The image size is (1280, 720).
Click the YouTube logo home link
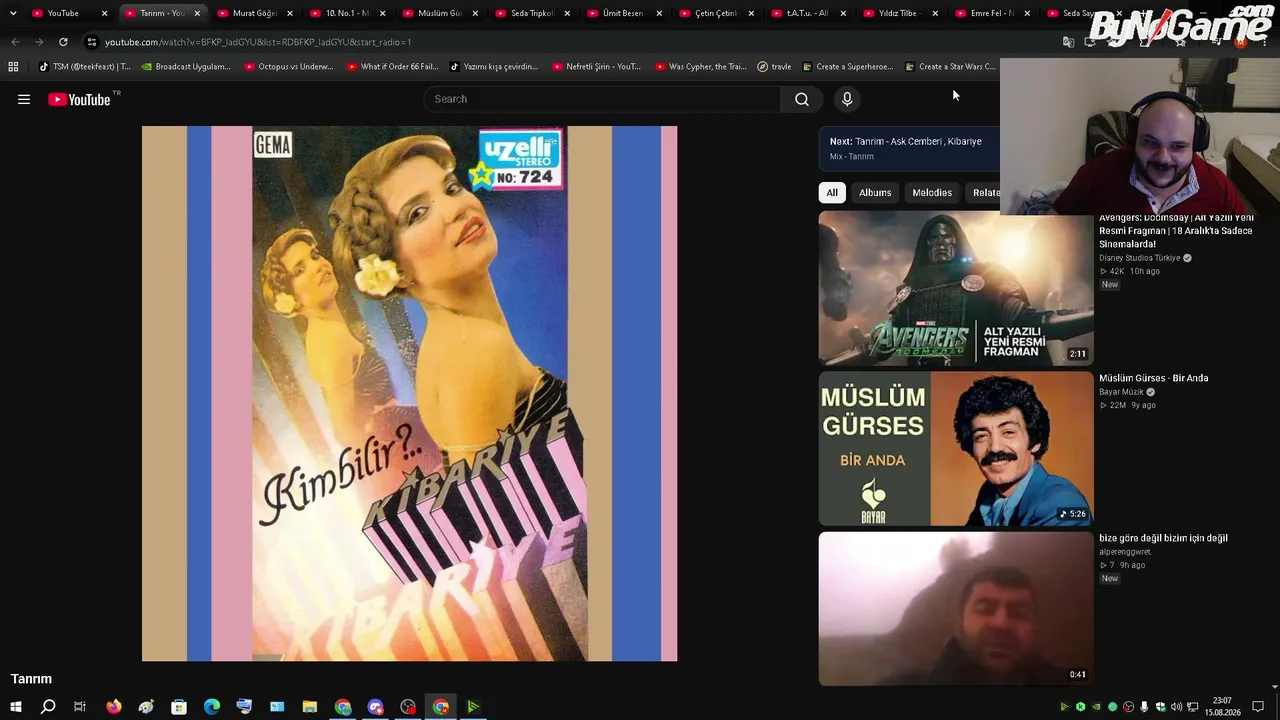[79, 99]
